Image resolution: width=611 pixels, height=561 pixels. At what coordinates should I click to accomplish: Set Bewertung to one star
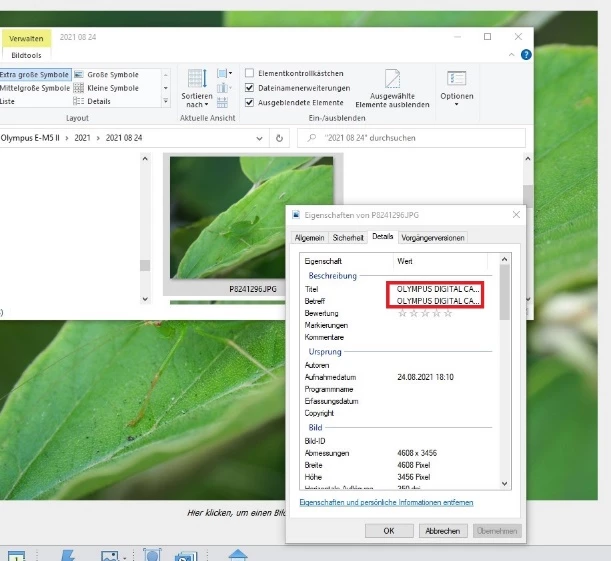tap(403, 313)
